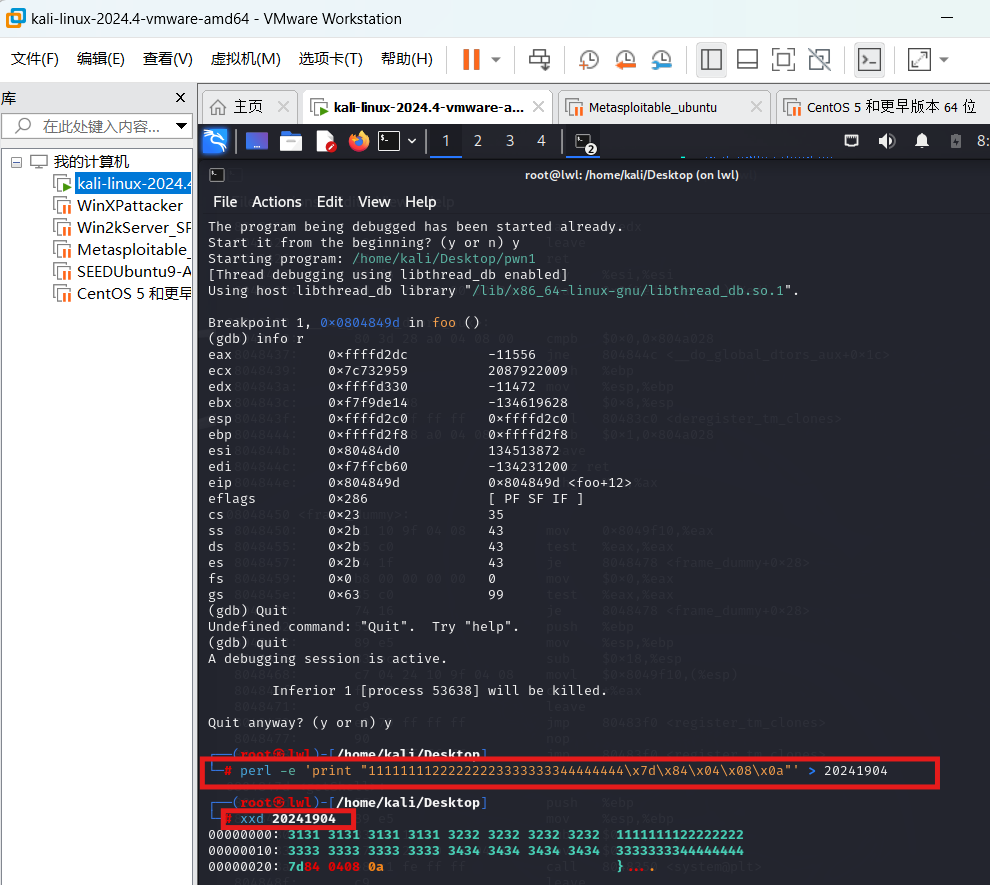The height and width of the screenshot is (885, 990).
Task: Open the terminal Edit menu
Action: tap(330, 202)
